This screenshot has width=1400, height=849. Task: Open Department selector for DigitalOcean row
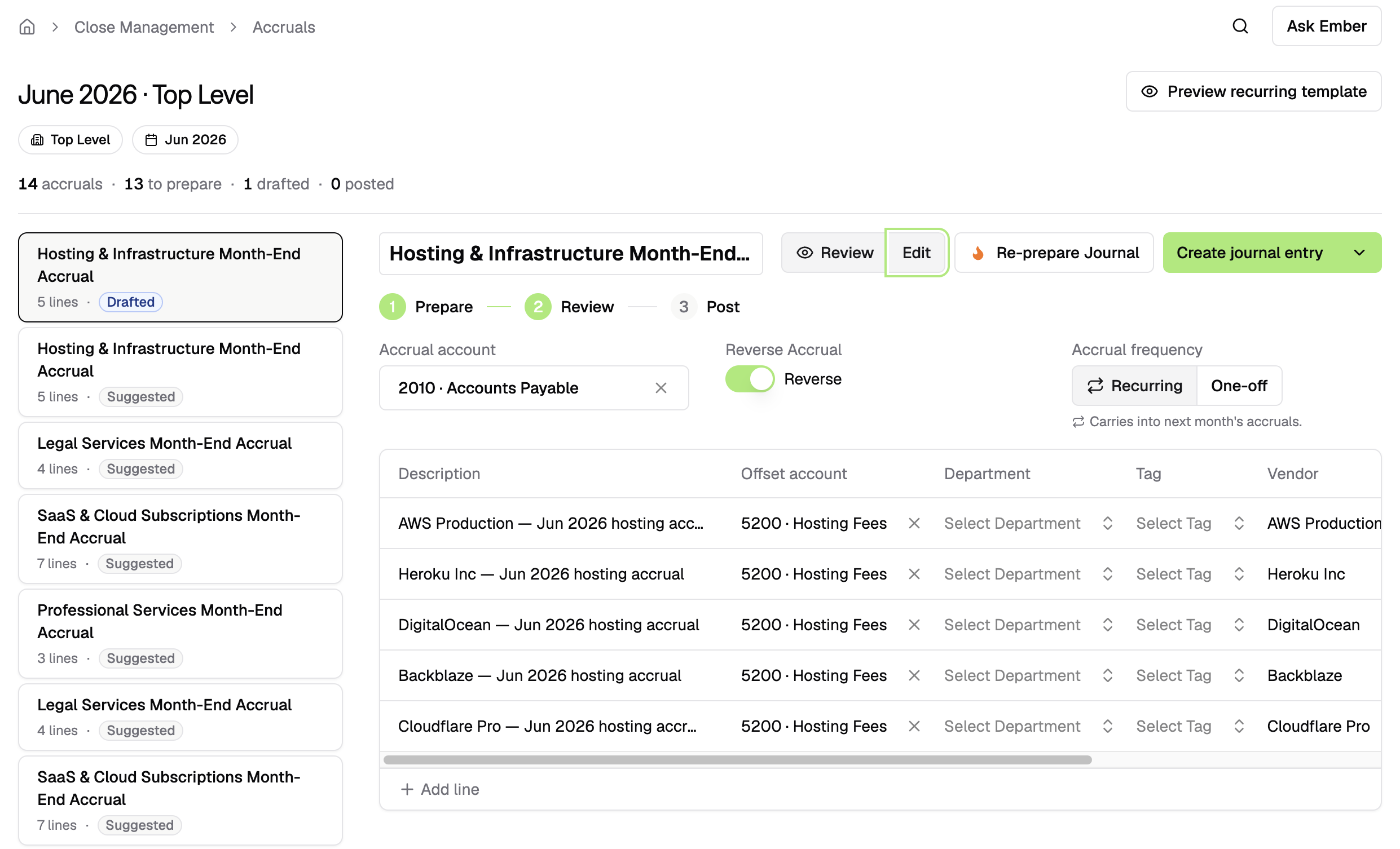point(1028,625)
